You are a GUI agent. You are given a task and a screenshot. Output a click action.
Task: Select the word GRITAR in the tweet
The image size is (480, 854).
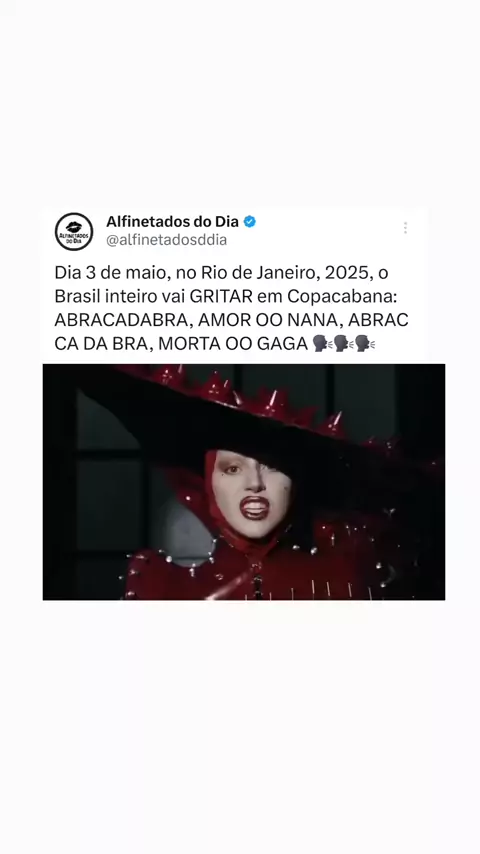pyautogui.click(x=221, y=296)
